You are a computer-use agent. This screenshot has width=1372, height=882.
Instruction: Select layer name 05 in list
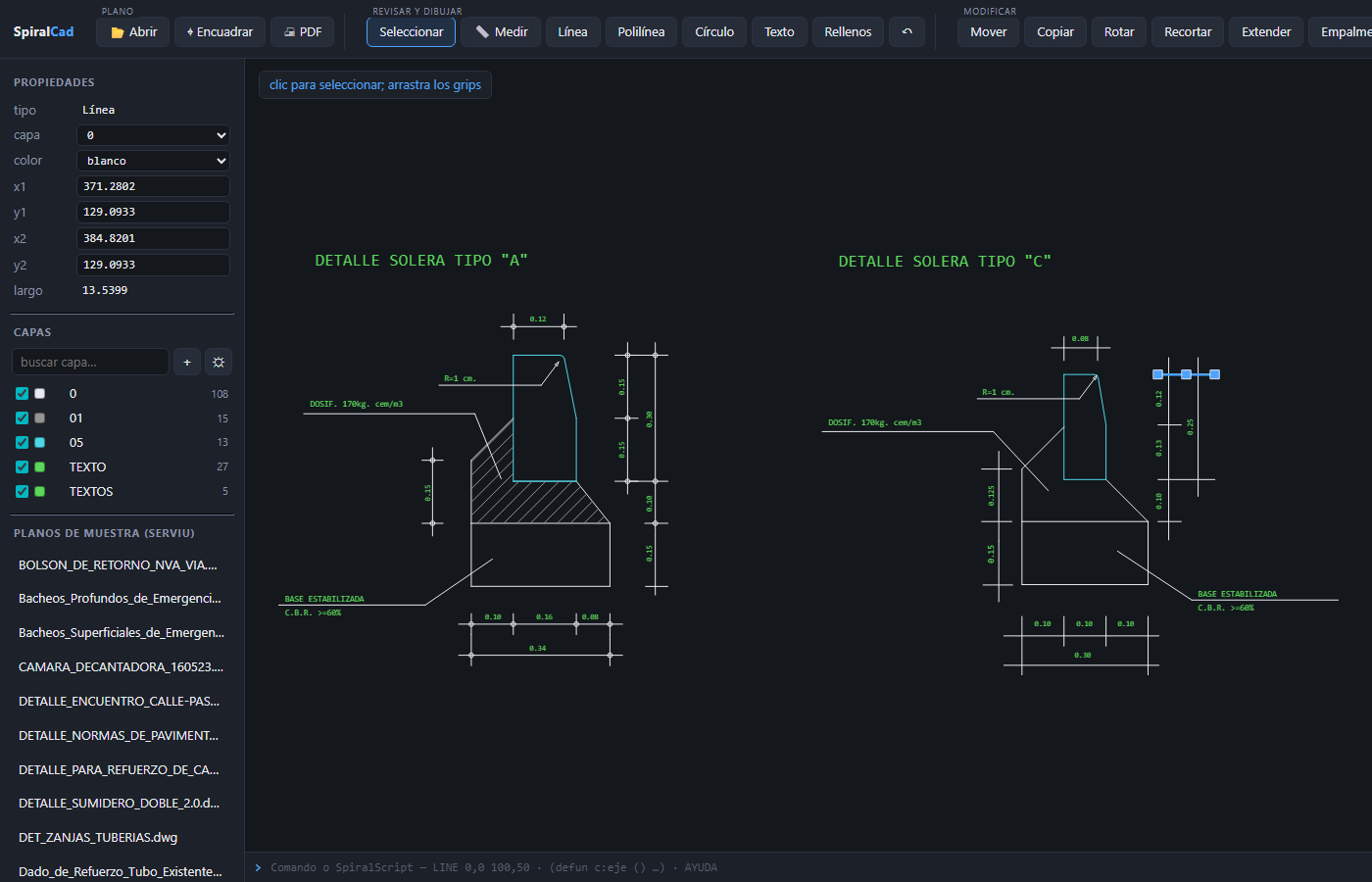(x=76, y=443)
